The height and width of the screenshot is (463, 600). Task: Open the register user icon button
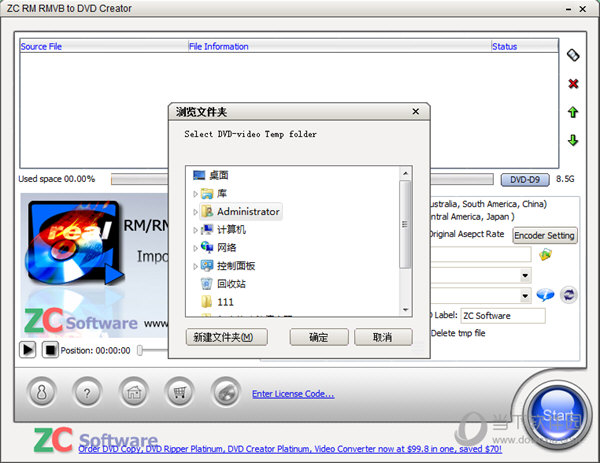[x=42, y=392]
